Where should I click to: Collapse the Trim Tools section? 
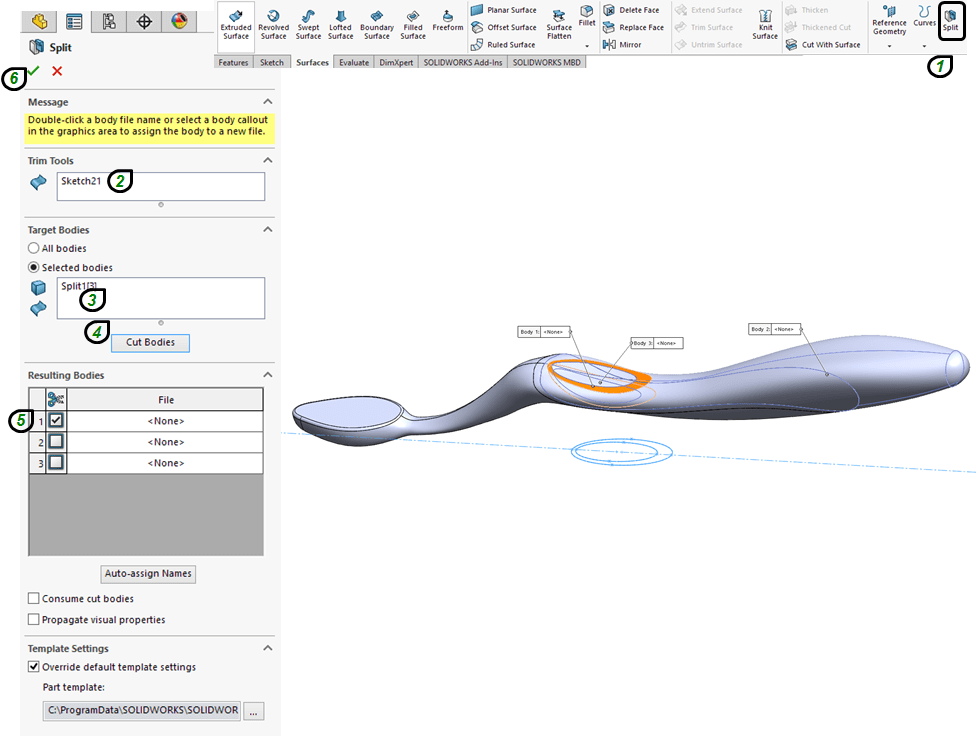tap(267, 160)
